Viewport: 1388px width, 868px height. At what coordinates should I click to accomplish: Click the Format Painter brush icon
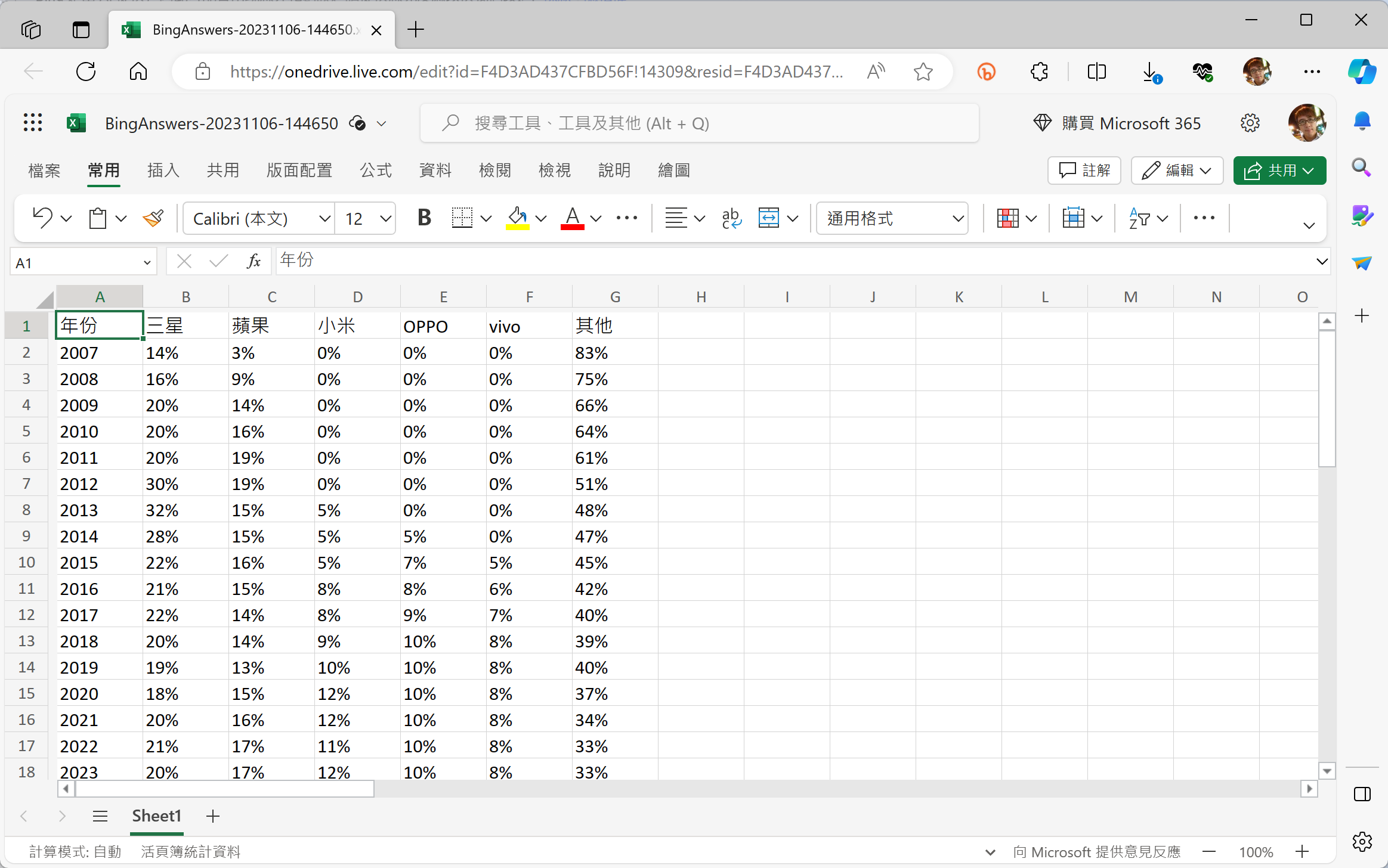click(153, 218)
